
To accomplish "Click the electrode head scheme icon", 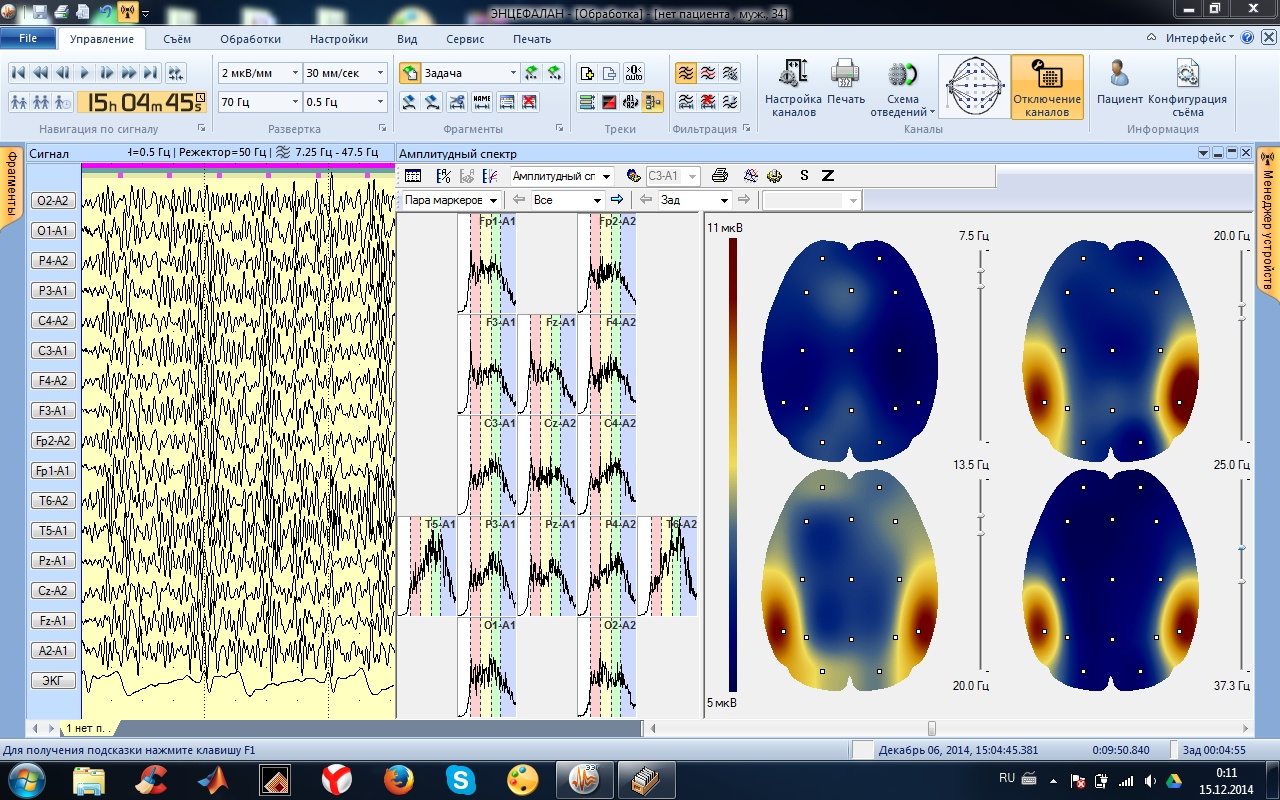I will click(973, 87).
